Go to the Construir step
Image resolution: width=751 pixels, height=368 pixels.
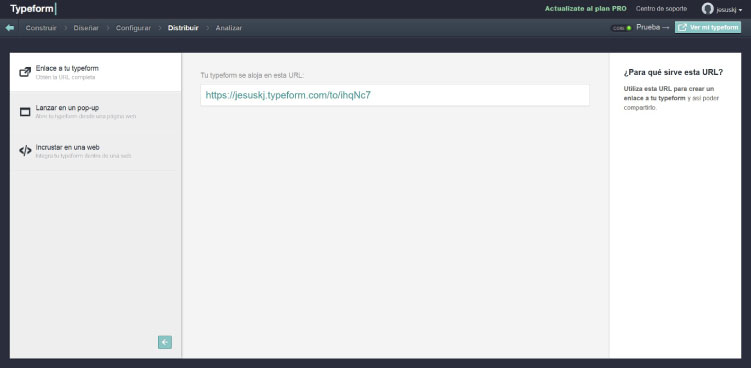pyautogui.click(x=41, y=28)
